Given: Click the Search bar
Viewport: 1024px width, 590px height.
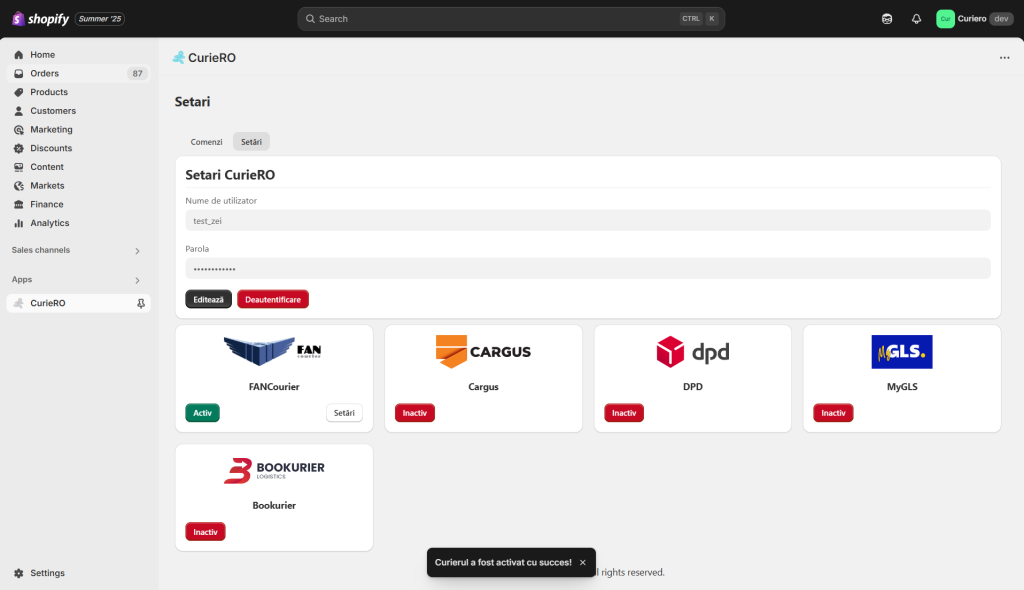Looking at the screenshot, I should click(511, 19).
